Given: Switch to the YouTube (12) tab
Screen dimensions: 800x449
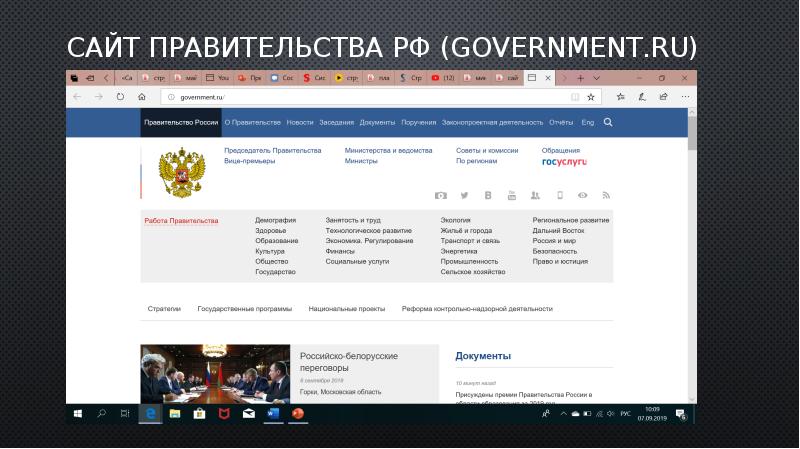Looking at the screenshot, I should tap(442, 78).
